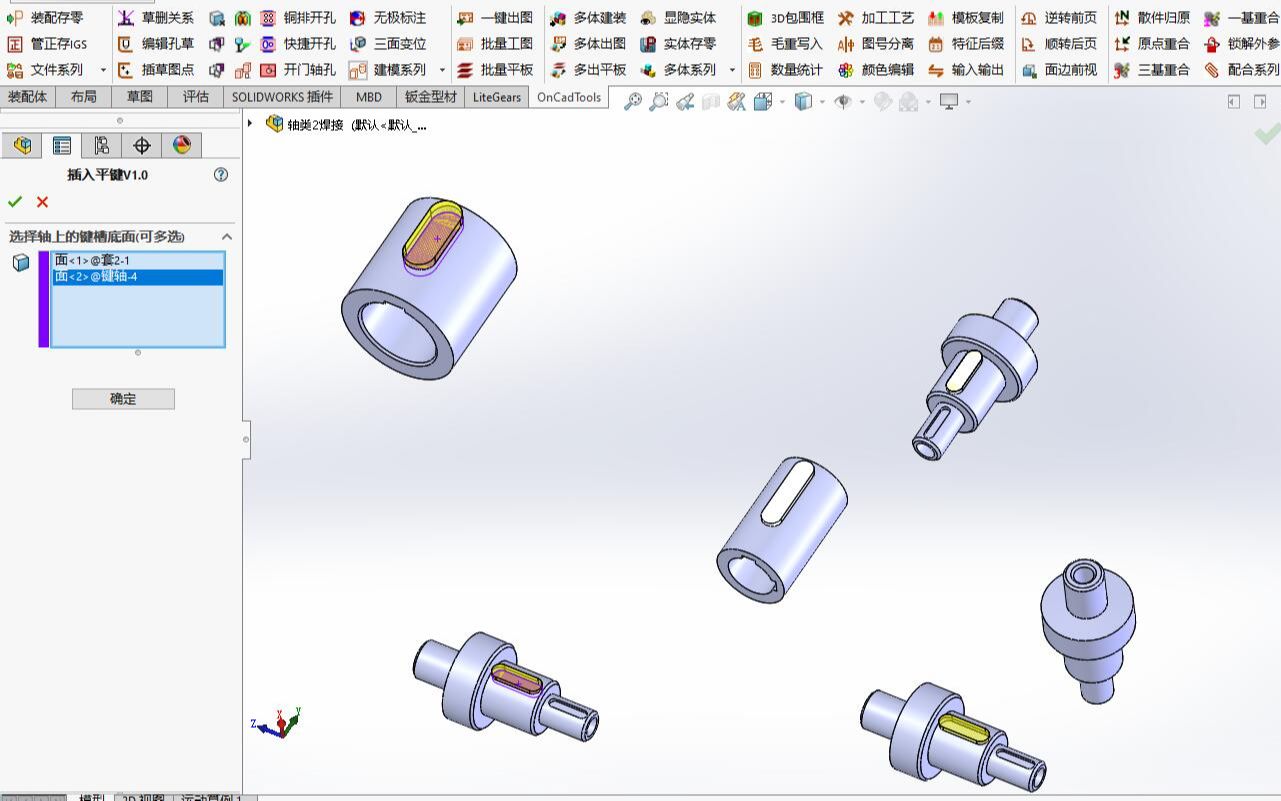Click the 顺转后页 tool
This screenshot has width=1281, height=801.
click(1059, 43)
